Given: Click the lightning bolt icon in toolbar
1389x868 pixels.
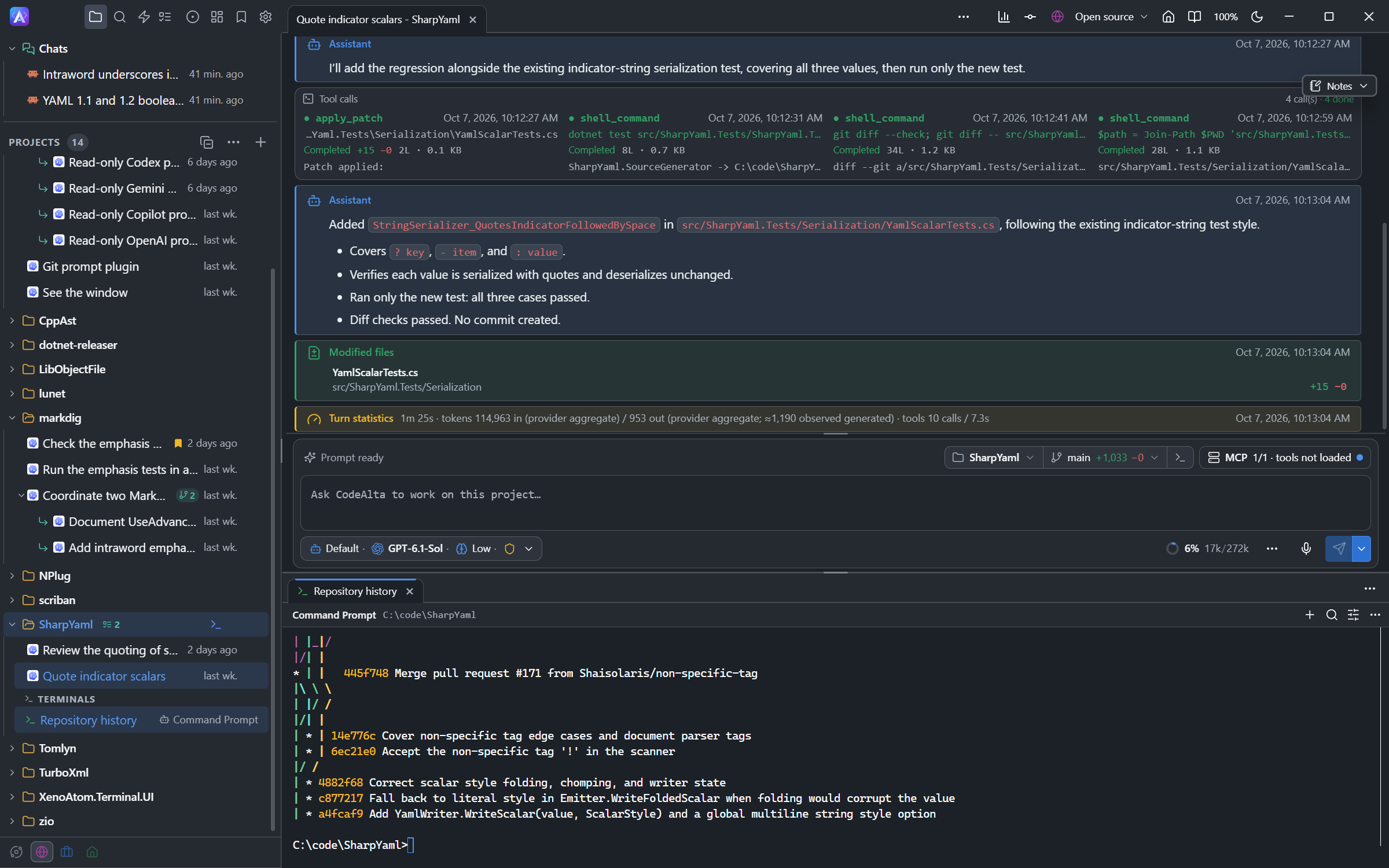Looking at the screenshot, I should (144, 17).
